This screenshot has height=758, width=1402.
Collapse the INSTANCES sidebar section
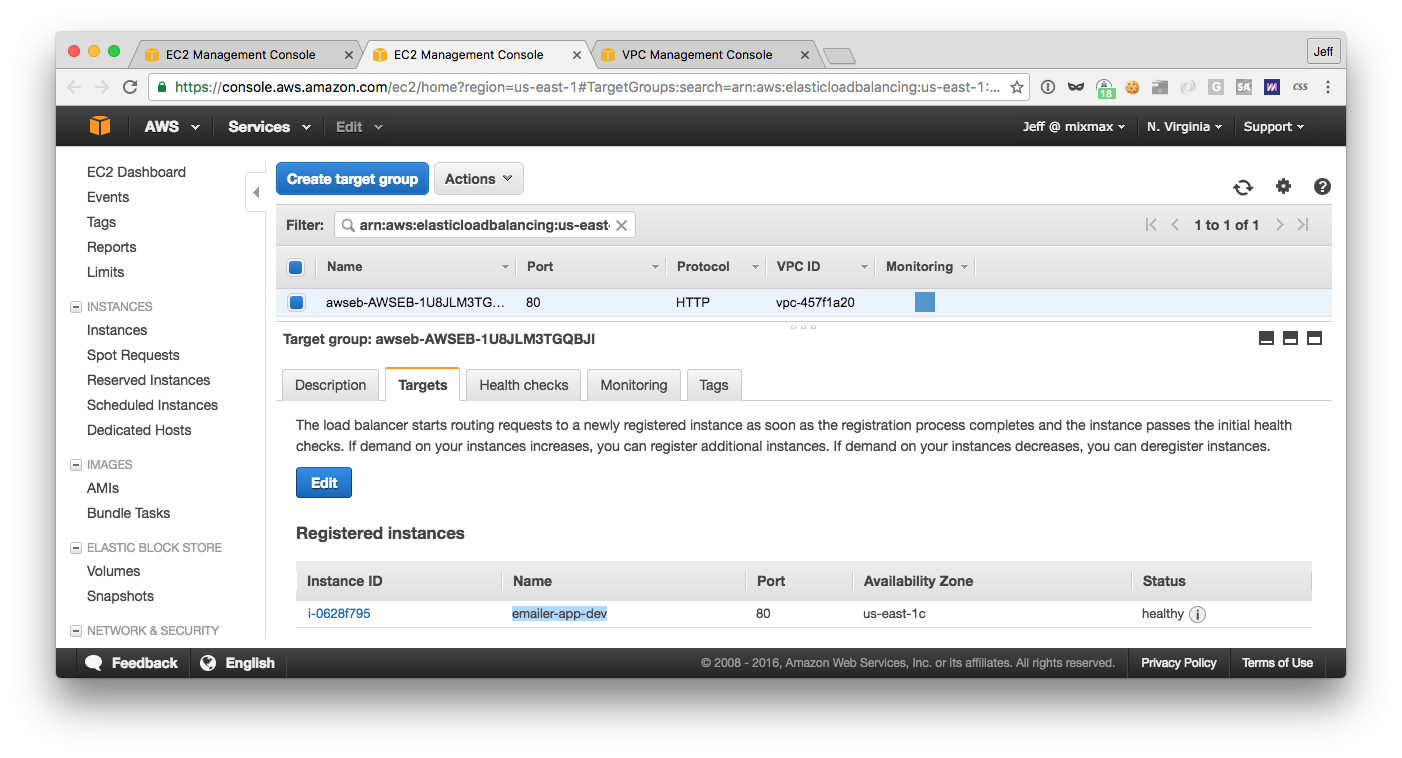(76, 307)
